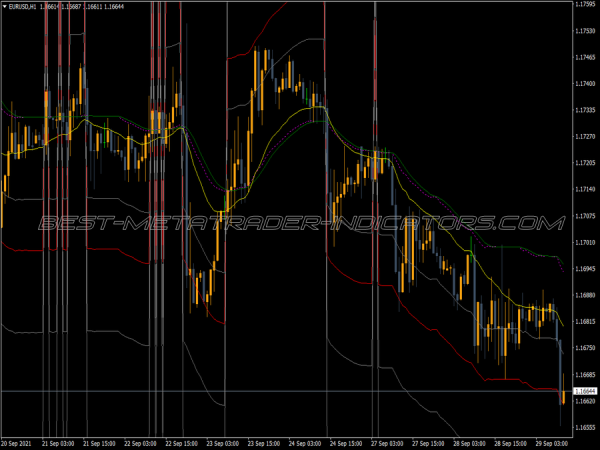Click the 27 Sep 03:00 time label
Screen dimensions: 600x450
tap(387, 444)
